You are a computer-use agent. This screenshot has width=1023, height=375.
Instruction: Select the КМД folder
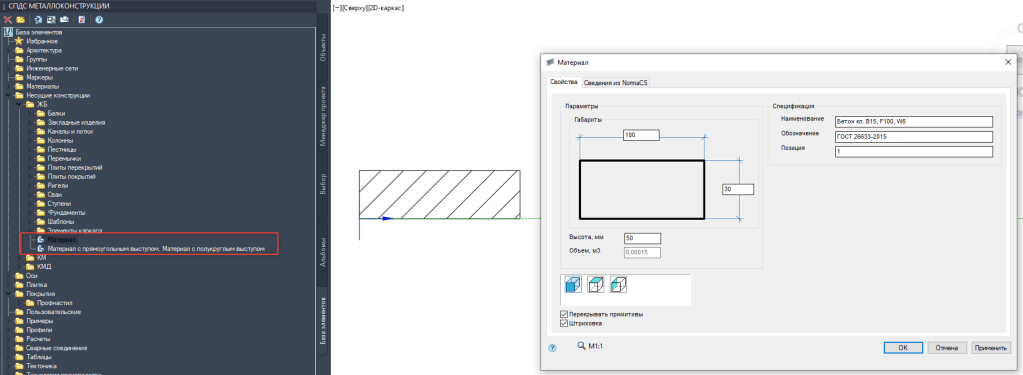(x=43, y=266)
